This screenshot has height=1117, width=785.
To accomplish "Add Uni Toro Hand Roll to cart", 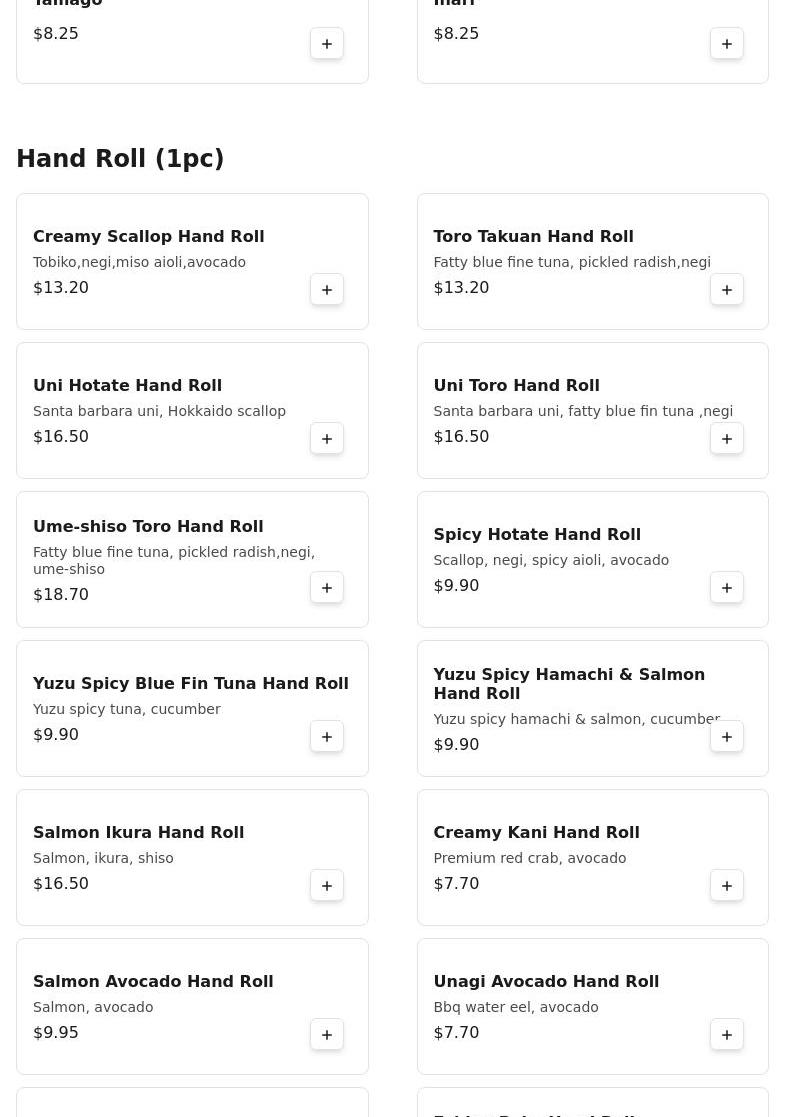I will click(x=727, y=439).
